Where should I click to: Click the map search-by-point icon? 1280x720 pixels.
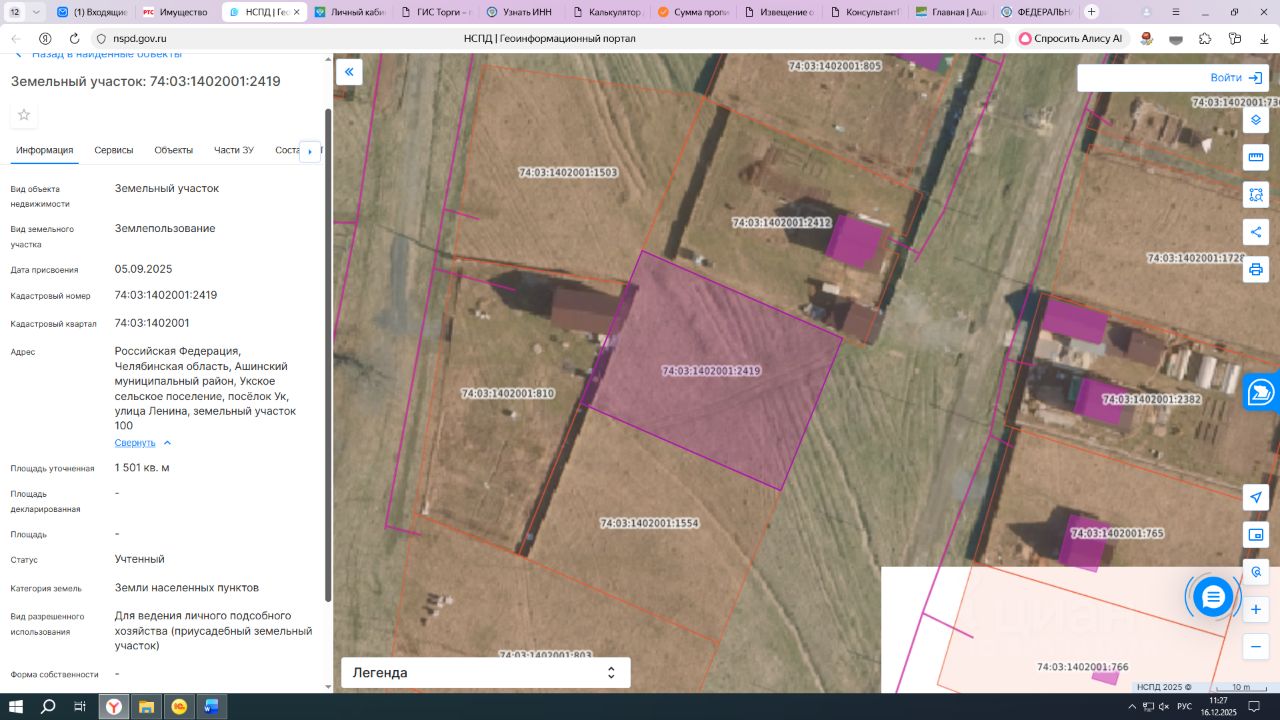1256,572
